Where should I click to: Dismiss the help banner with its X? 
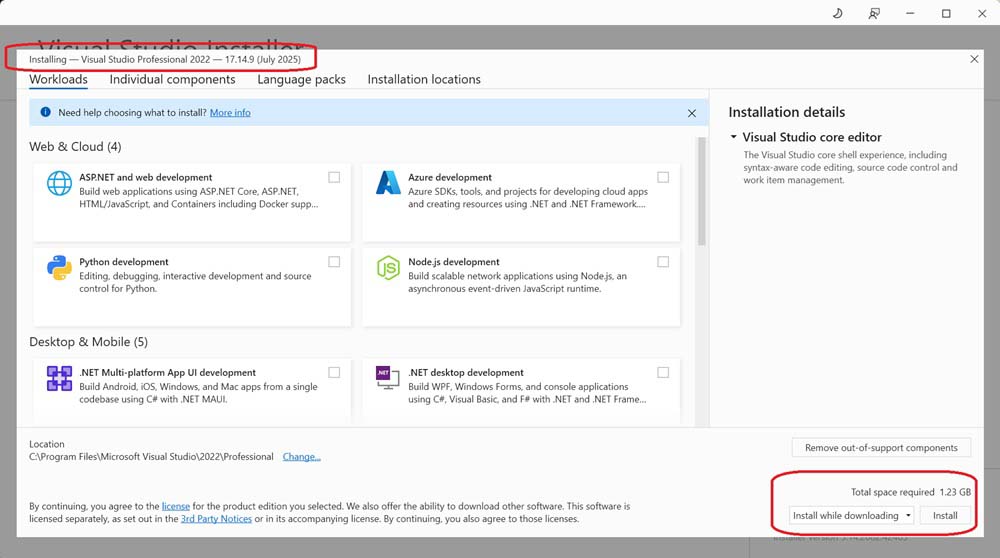(691, 113)
